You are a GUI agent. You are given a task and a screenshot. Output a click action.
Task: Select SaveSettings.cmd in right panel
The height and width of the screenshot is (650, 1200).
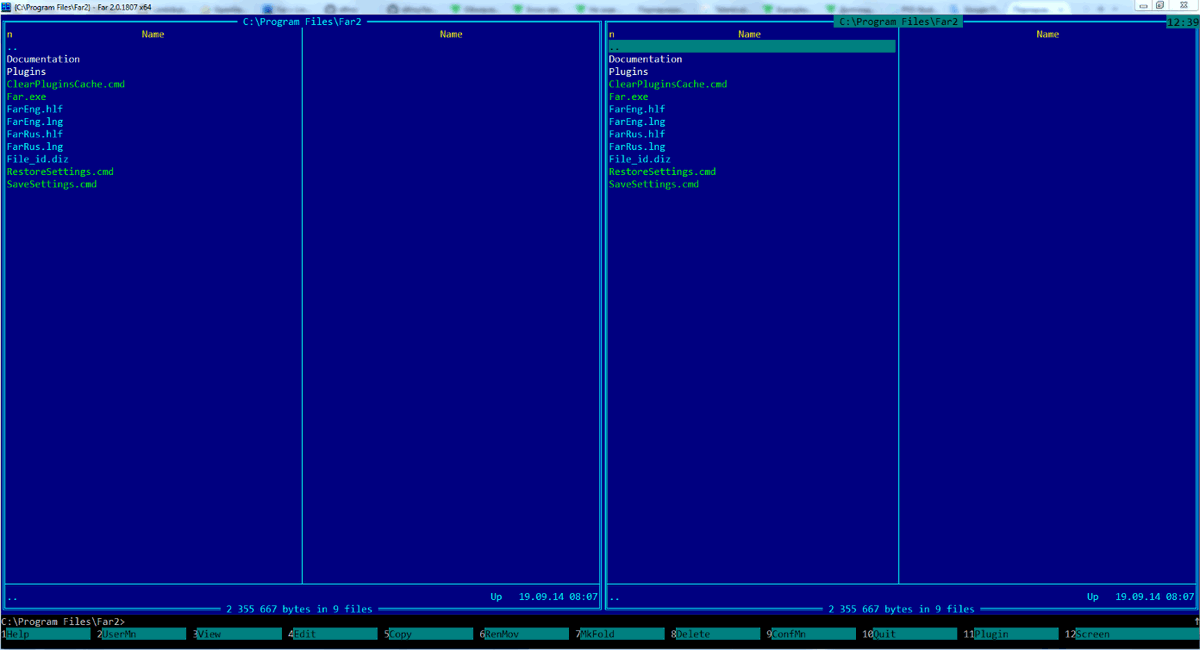[x=654, y=184]
